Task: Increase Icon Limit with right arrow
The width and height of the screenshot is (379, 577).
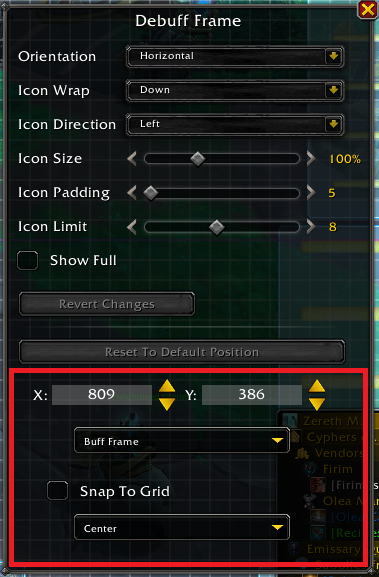Action: (x=311, y=227)
